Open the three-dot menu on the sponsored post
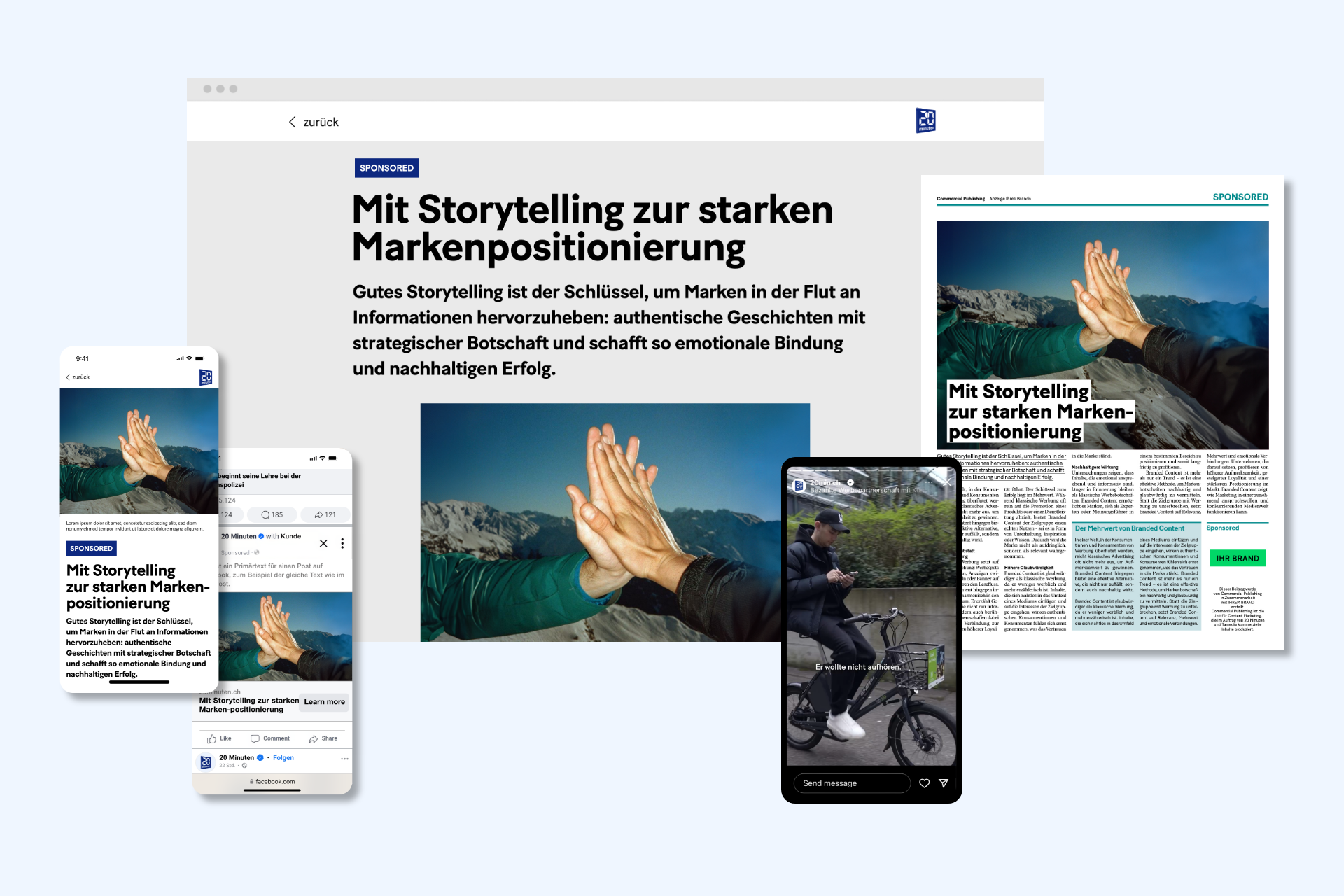Screen dimensions: 1344x896 343,542
